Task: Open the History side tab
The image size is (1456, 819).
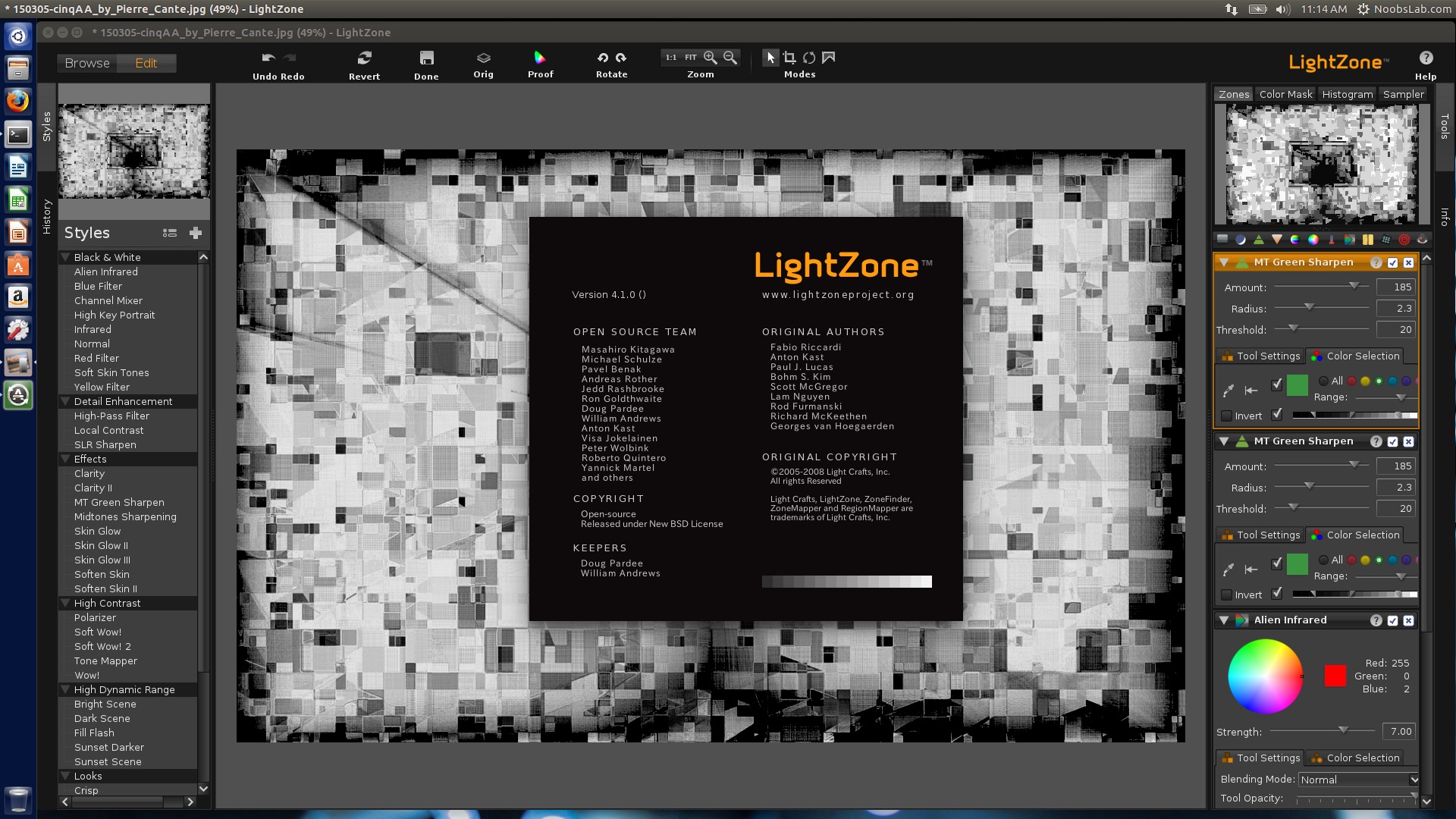Action: pyautogui.click(x=46, y=216)
